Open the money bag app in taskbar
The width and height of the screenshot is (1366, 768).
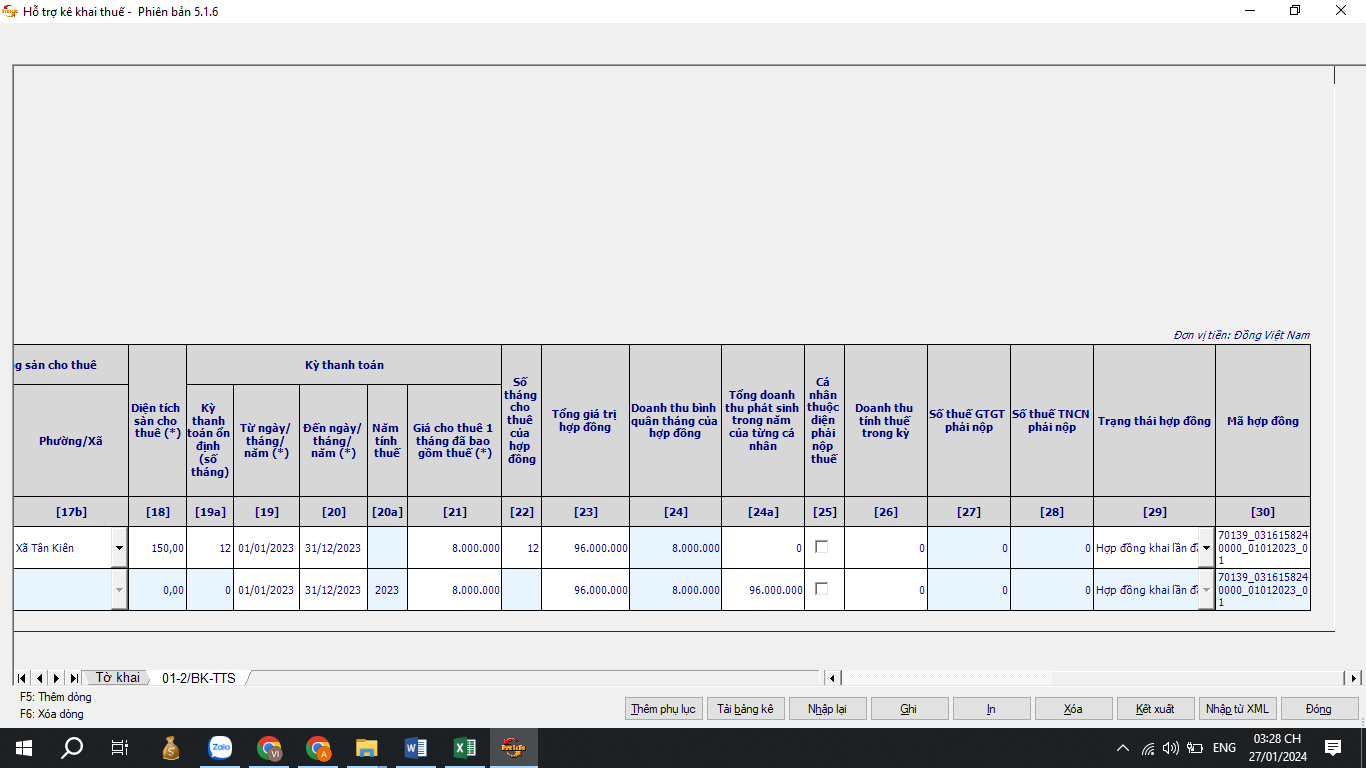click(171, 748)
